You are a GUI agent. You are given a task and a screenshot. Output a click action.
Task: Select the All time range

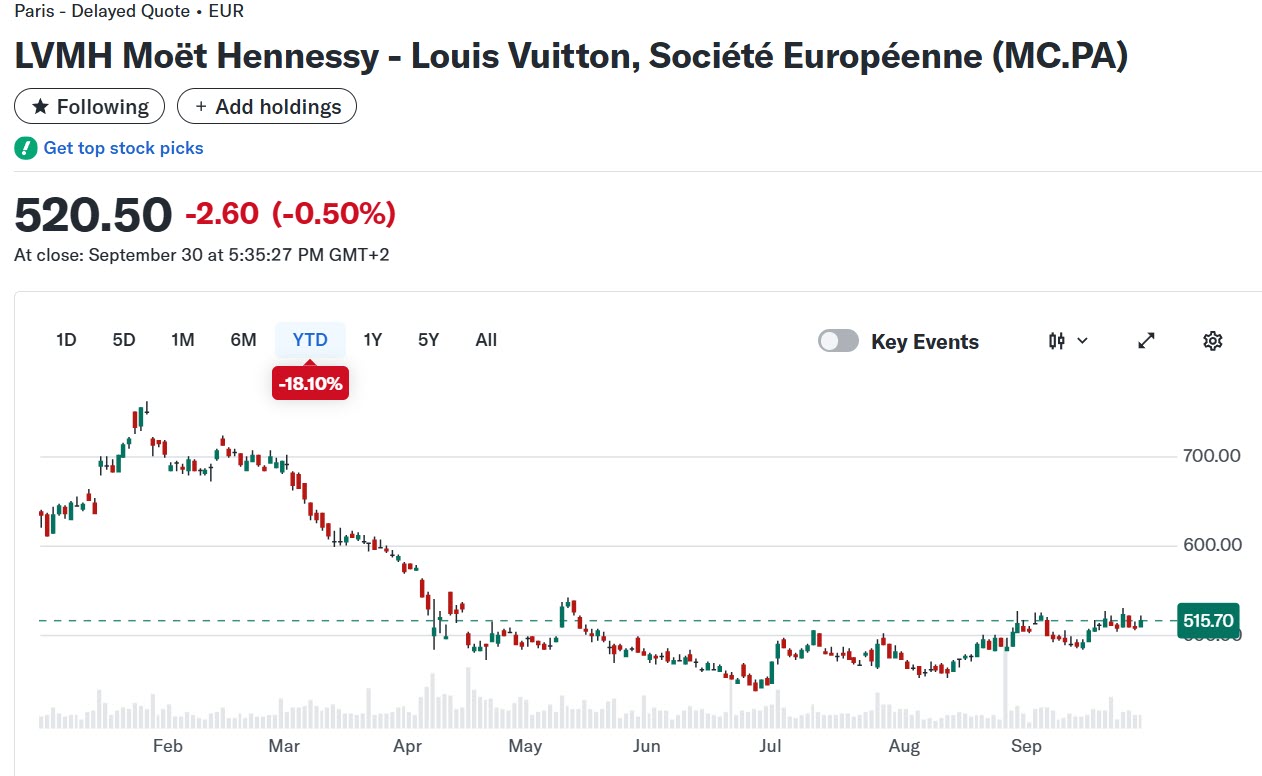[x=486, y=340]
